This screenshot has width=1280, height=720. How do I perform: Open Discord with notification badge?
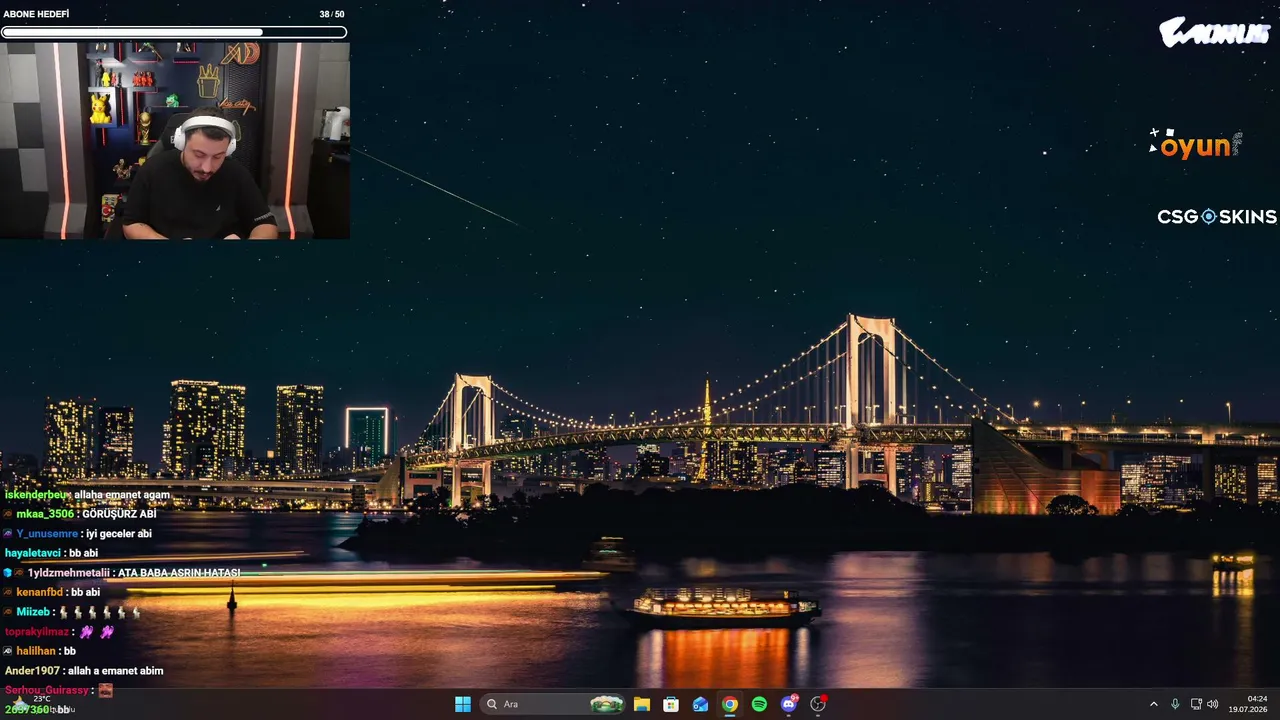tap(789, 704)
